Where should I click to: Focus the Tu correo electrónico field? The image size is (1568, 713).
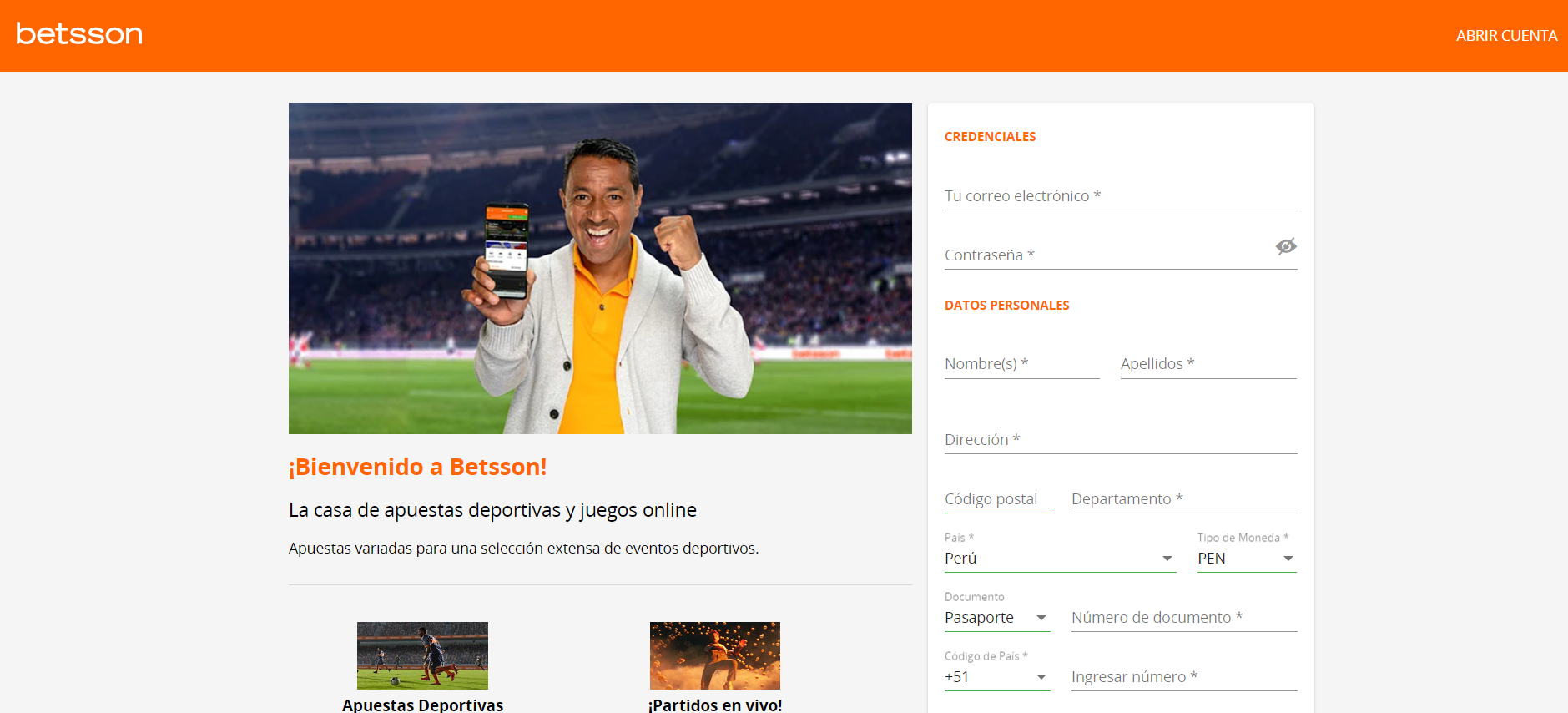(x=1121, y=196)
